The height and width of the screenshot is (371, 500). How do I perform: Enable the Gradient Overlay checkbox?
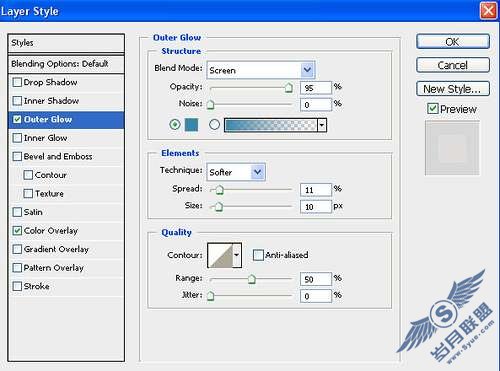click(17, 249)
